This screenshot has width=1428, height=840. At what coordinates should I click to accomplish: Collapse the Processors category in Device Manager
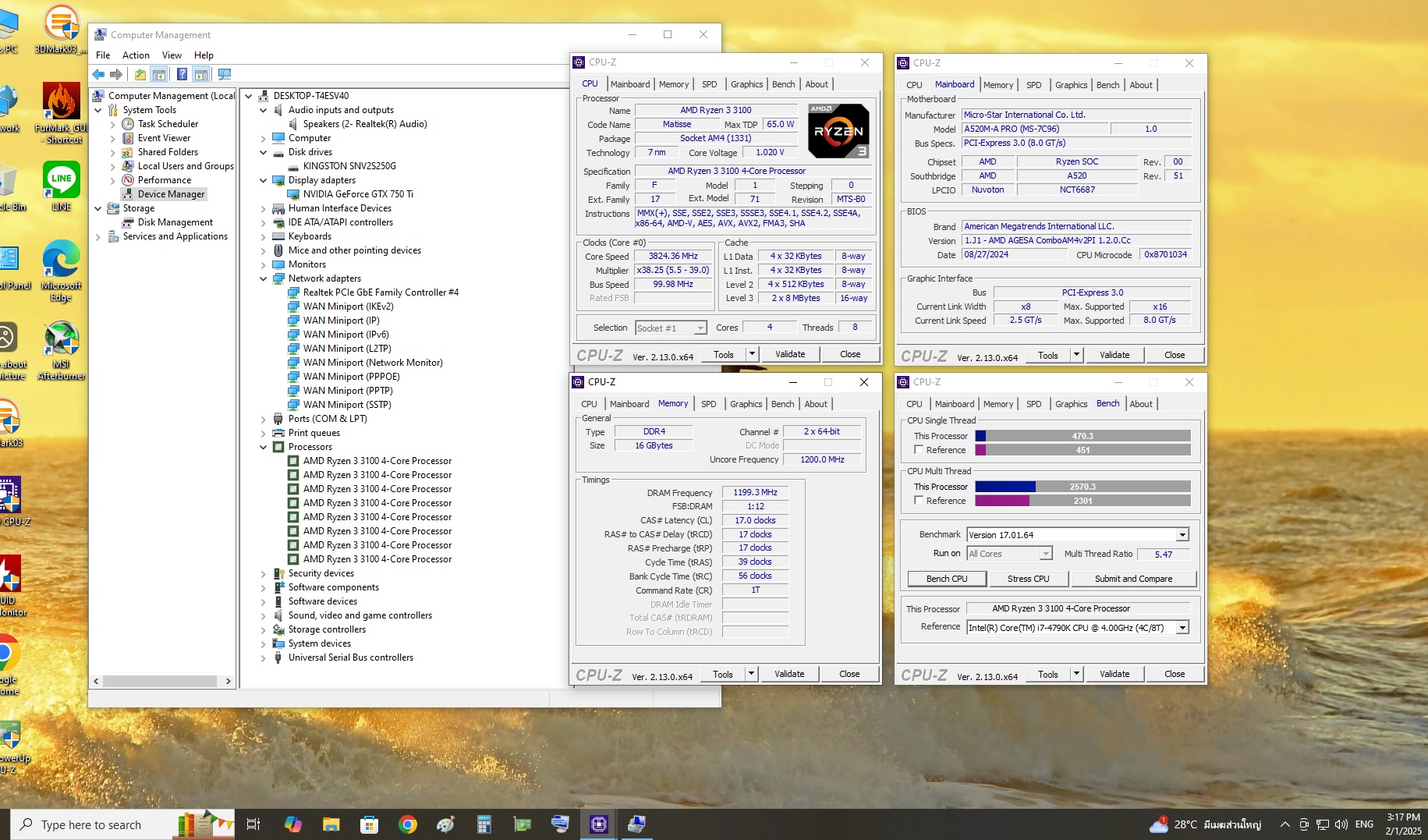pyautogui.click(x=264, y=447)
